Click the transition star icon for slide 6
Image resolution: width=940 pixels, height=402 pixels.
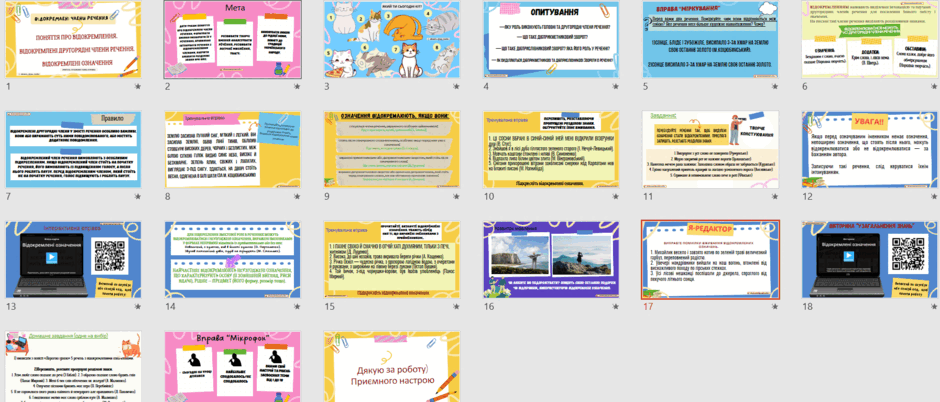point(935,87)
